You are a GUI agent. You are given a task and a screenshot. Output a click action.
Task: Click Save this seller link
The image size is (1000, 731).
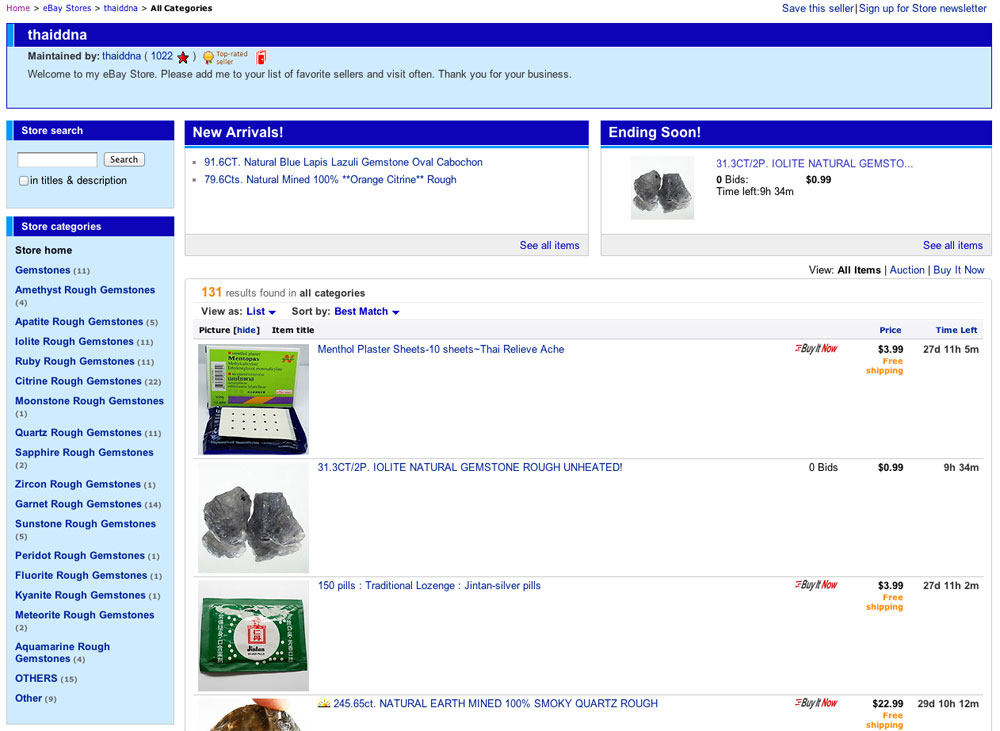[x=818, y=8]
